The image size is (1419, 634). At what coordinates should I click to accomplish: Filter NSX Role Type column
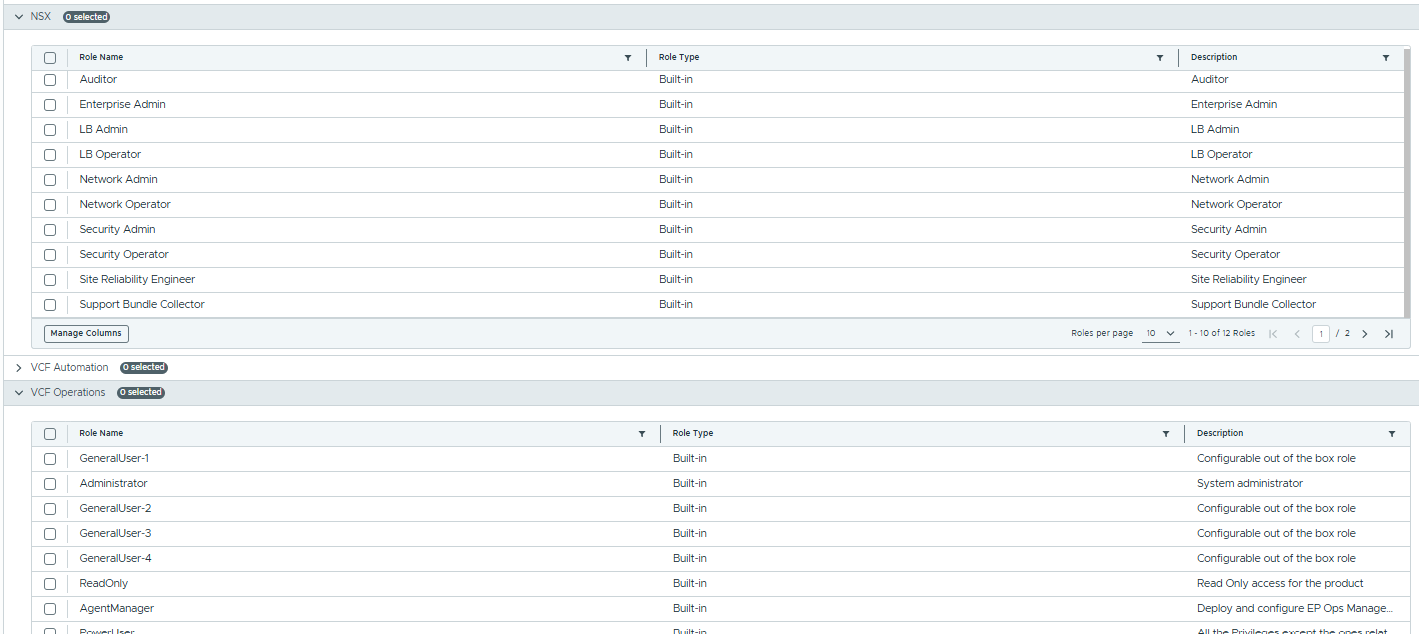1160,58
